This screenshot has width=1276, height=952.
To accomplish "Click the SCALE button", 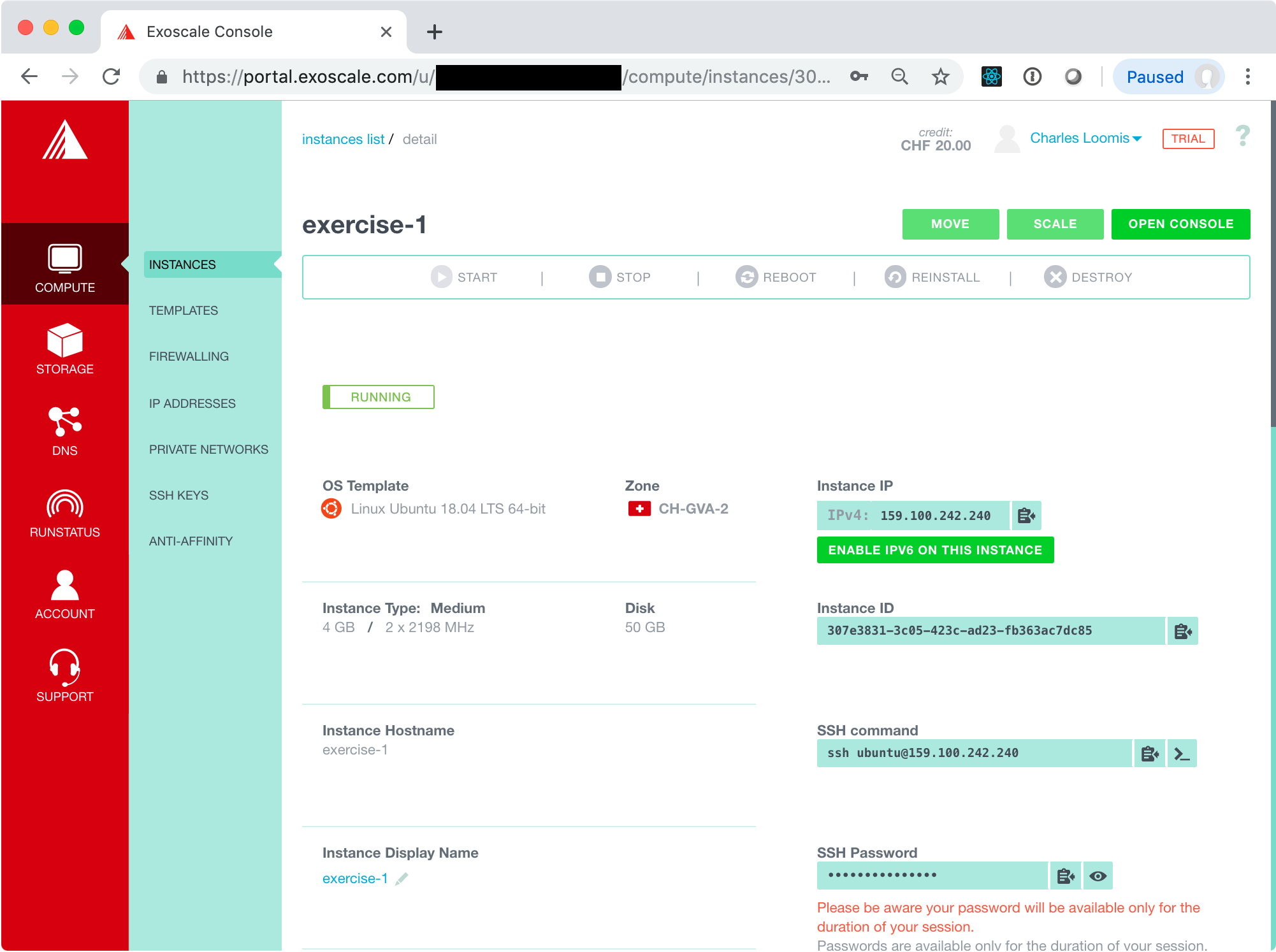I will pos(1055,224).
